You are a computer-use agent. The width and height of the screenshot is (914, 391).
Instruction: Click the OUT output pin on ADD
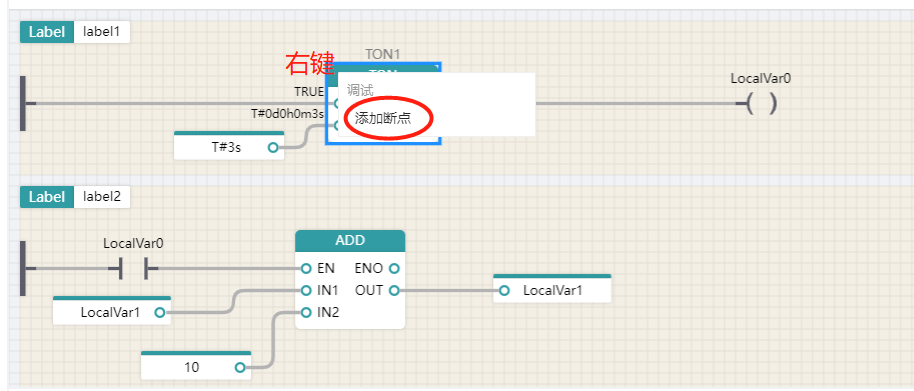point(394,290)
